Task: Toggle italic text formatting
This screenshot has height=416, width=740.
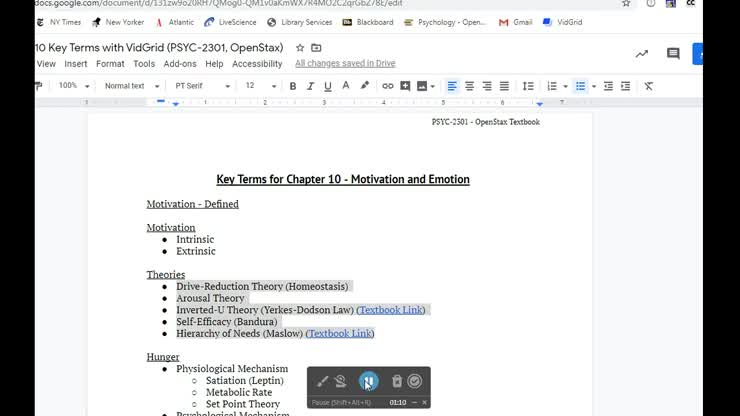Action: click(309, 86)
